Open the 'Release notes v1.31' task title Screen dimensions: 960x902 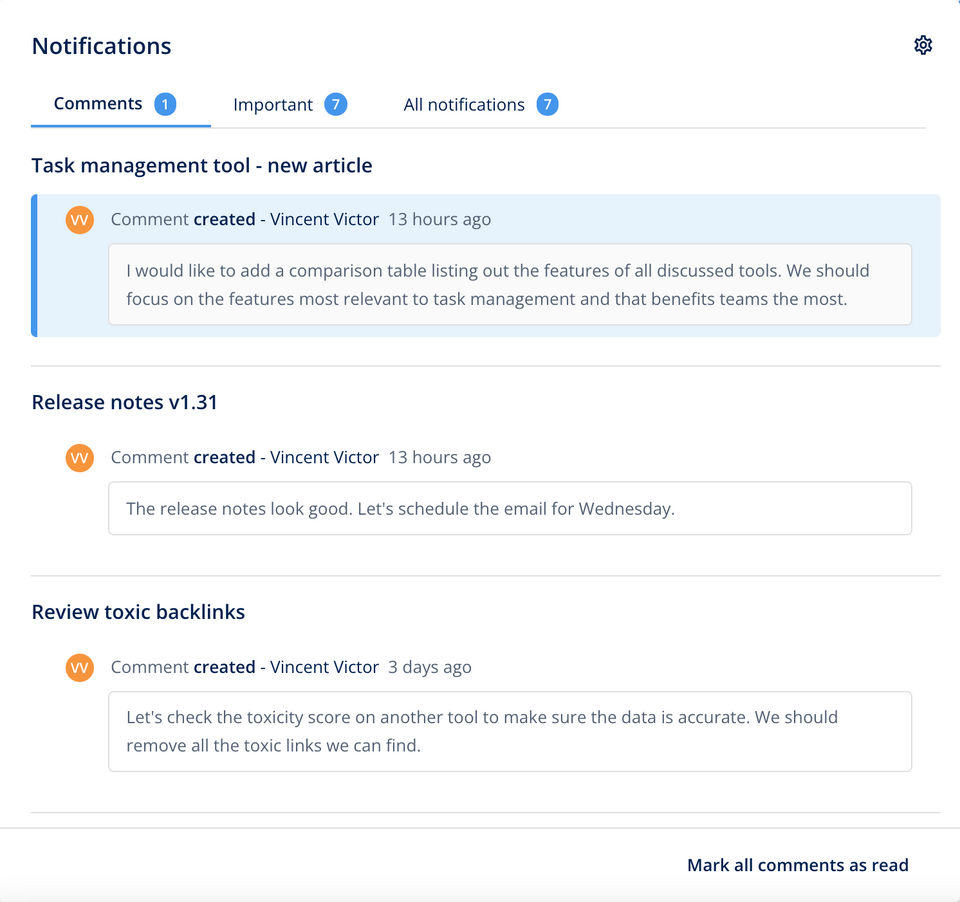pyautogui.click(x=125, y=402)
